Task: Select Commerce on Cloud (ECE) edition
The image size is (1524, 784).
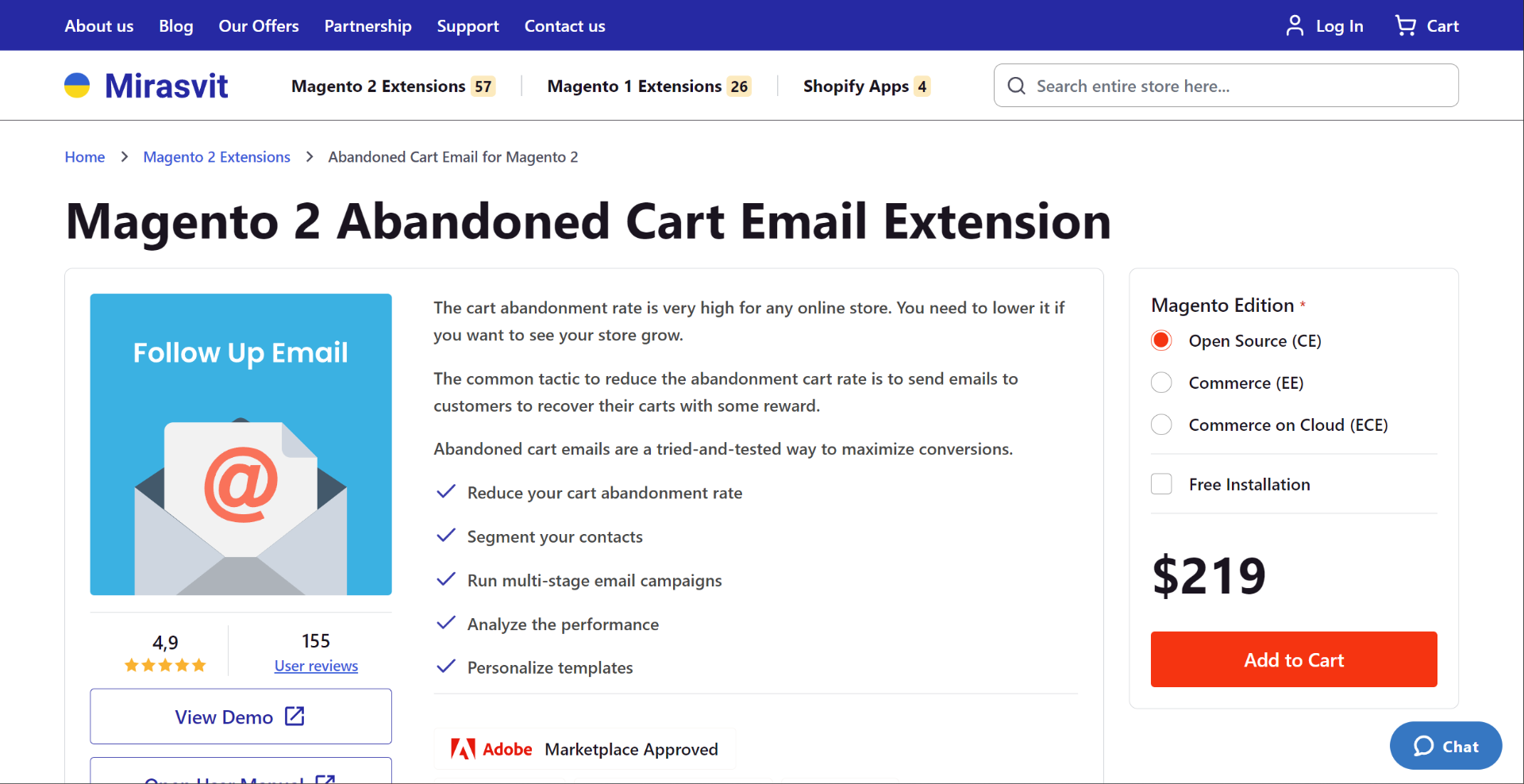Action: [x=1161, y=425]
